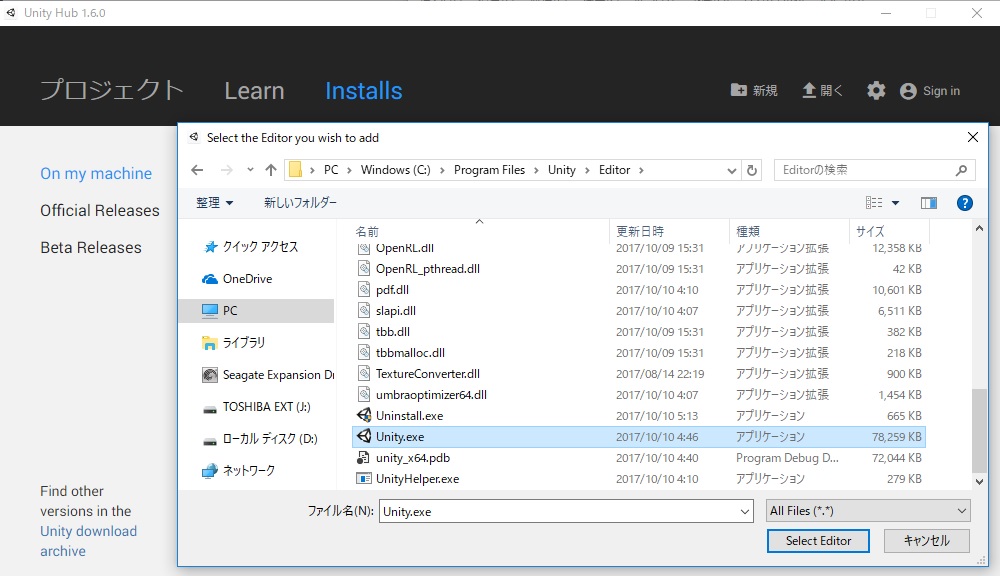
Task: Select umbraoptimizer64.dll file name
Action: pyautogui.click(x=431, y=395)
